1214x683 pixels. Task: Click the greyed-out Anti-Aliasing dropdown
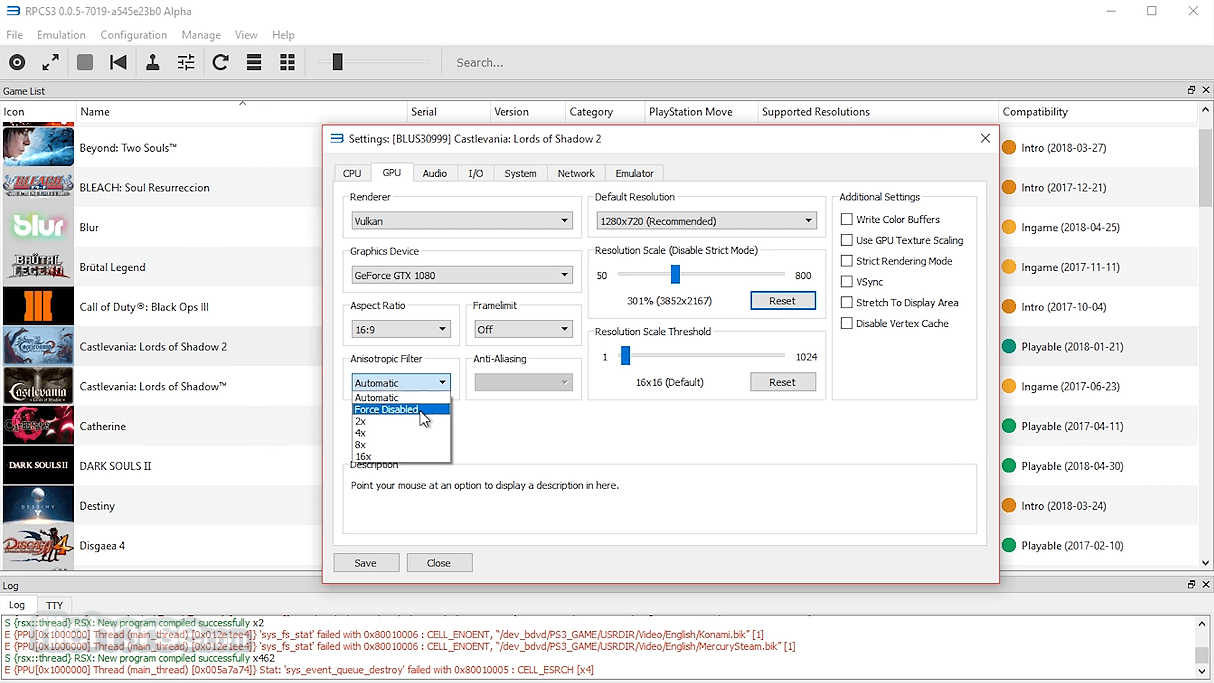pos(523,382)
